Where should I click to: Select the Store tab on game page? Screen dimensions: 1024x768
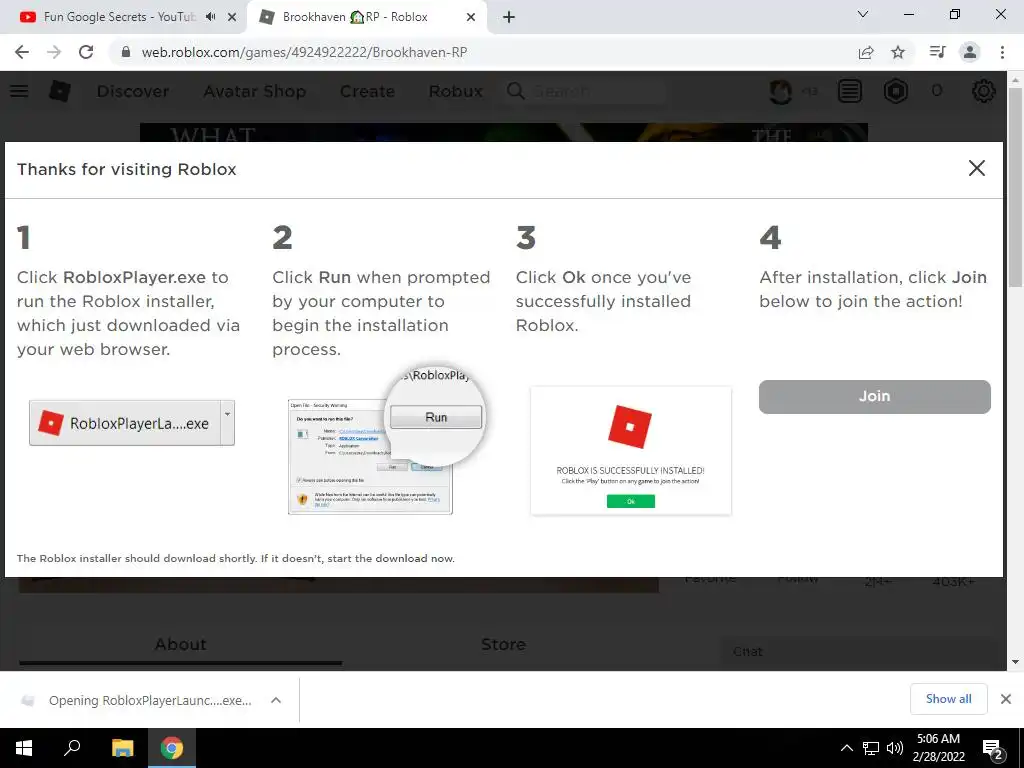click(x=503, y=645)
